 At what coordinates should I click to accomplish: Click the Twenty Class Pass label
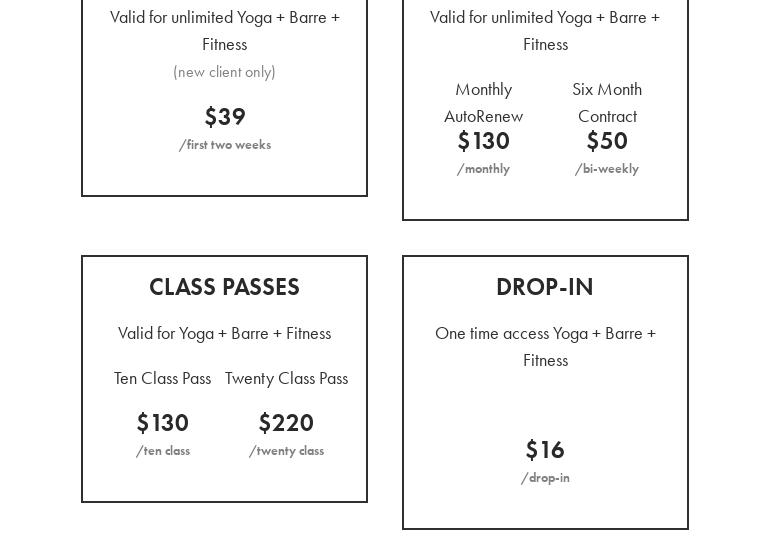[x=287, y=379]
